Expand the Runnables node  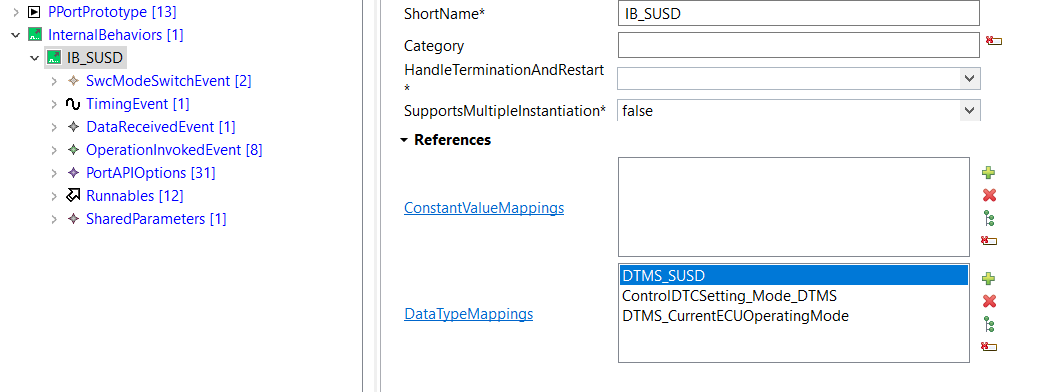pos(54,196)
